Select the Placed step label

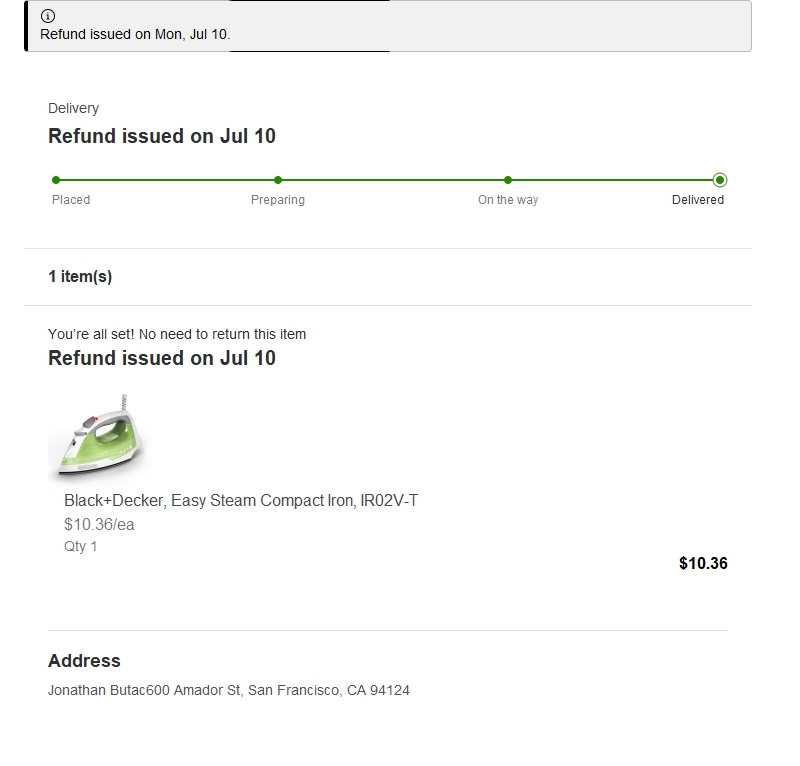point(71,200)
